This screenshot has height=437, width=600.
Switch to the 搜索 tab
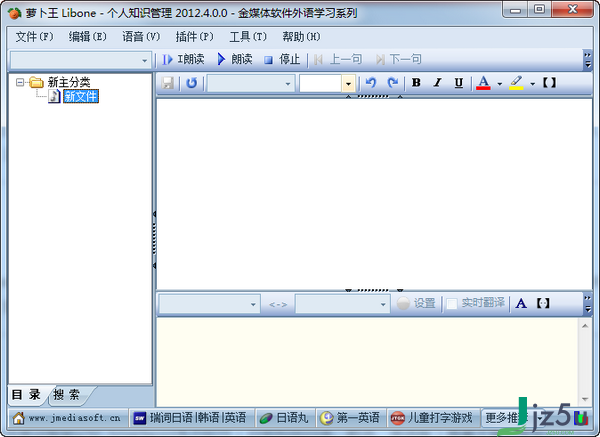(67, 395)
